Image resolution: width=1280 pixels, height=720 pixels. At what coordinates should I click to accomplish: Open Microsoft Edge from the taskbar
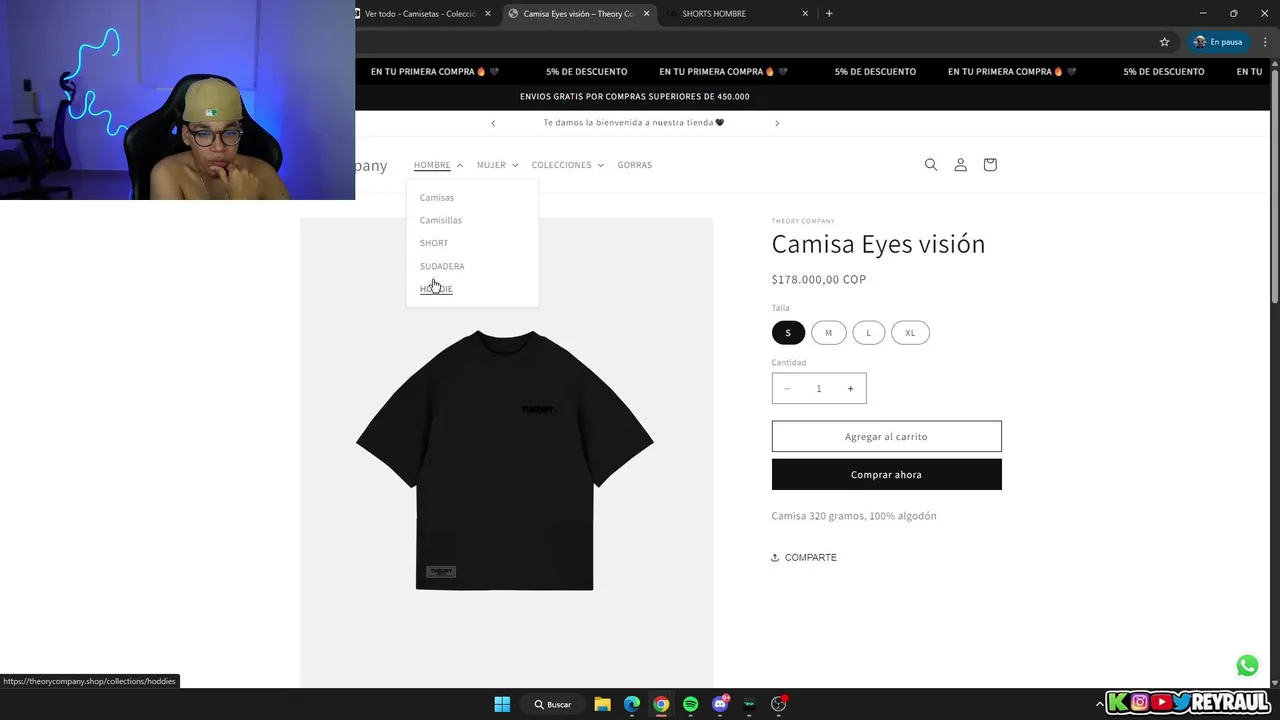coord(632,704)
